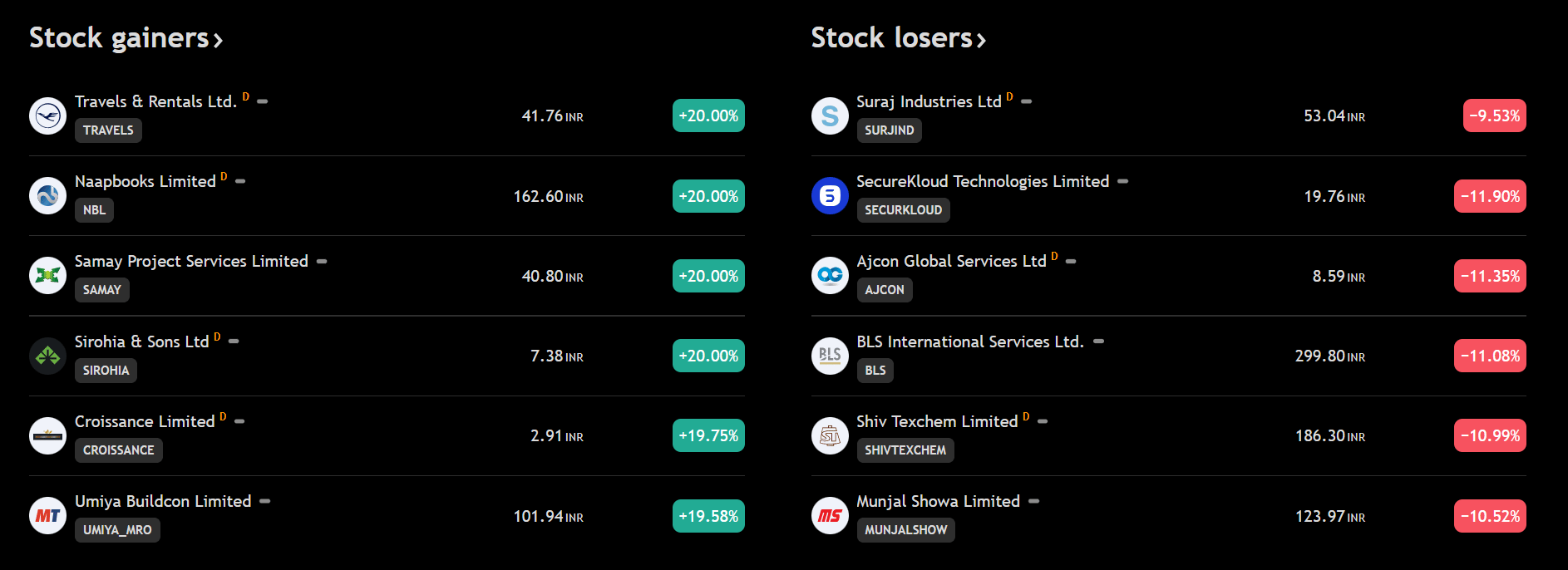Click the SecureKloud blue logo icon
1568x570 pixels.
(x=829, y=196)
